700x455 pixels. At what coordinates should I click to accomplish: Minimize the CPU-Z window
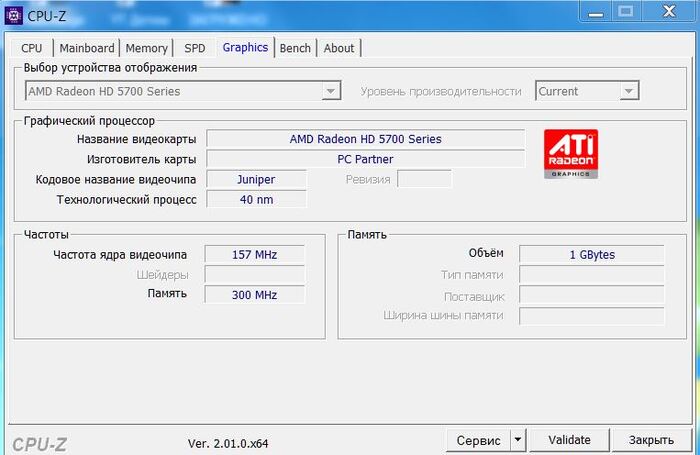pos(596,12)
